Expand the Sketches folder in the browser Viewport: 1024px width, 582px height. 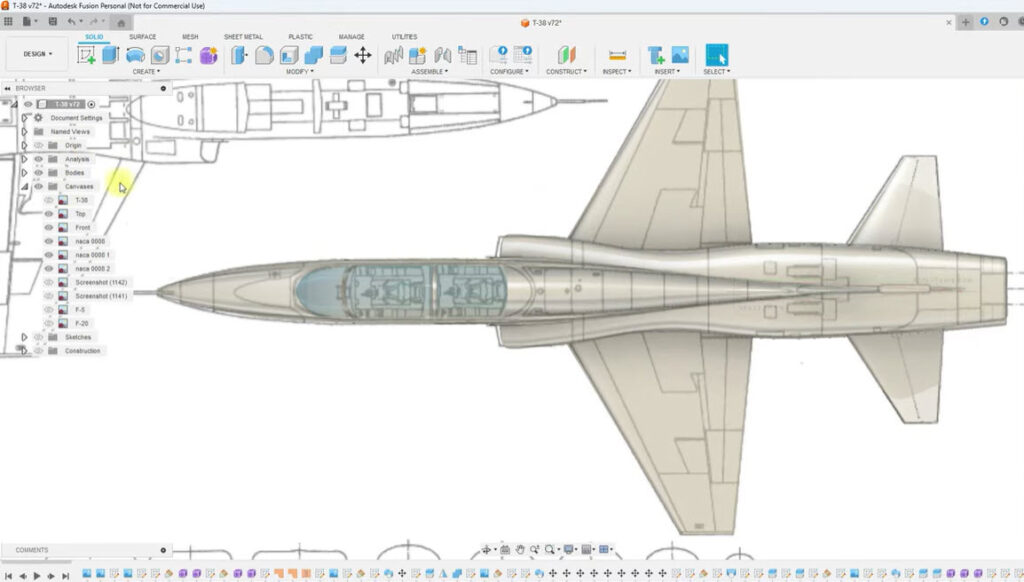coord(25,337)
